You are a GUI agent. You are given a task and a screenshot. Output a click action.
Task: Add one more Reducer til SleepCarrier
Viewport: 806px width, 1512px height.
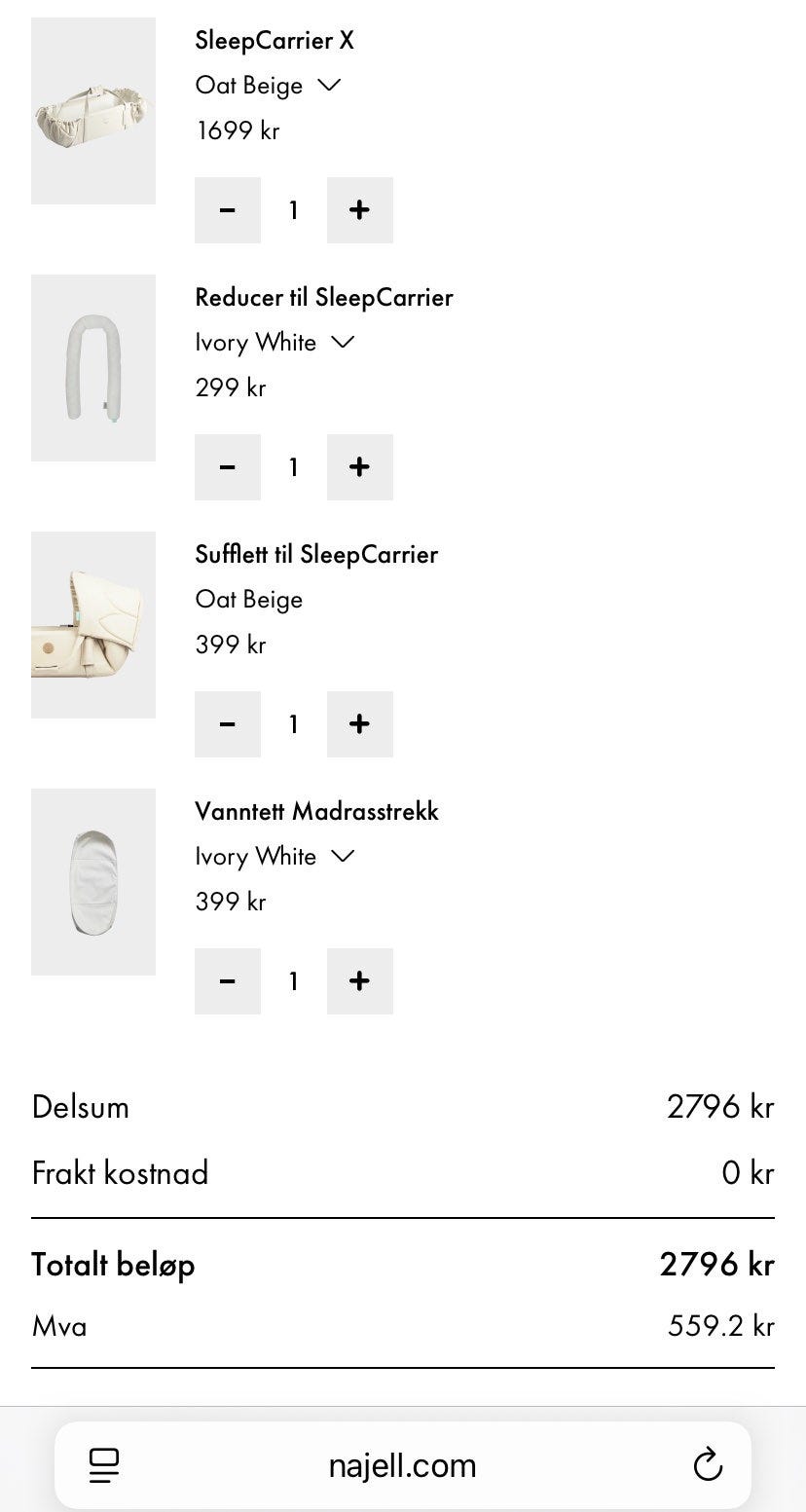(x=359, y=467)
